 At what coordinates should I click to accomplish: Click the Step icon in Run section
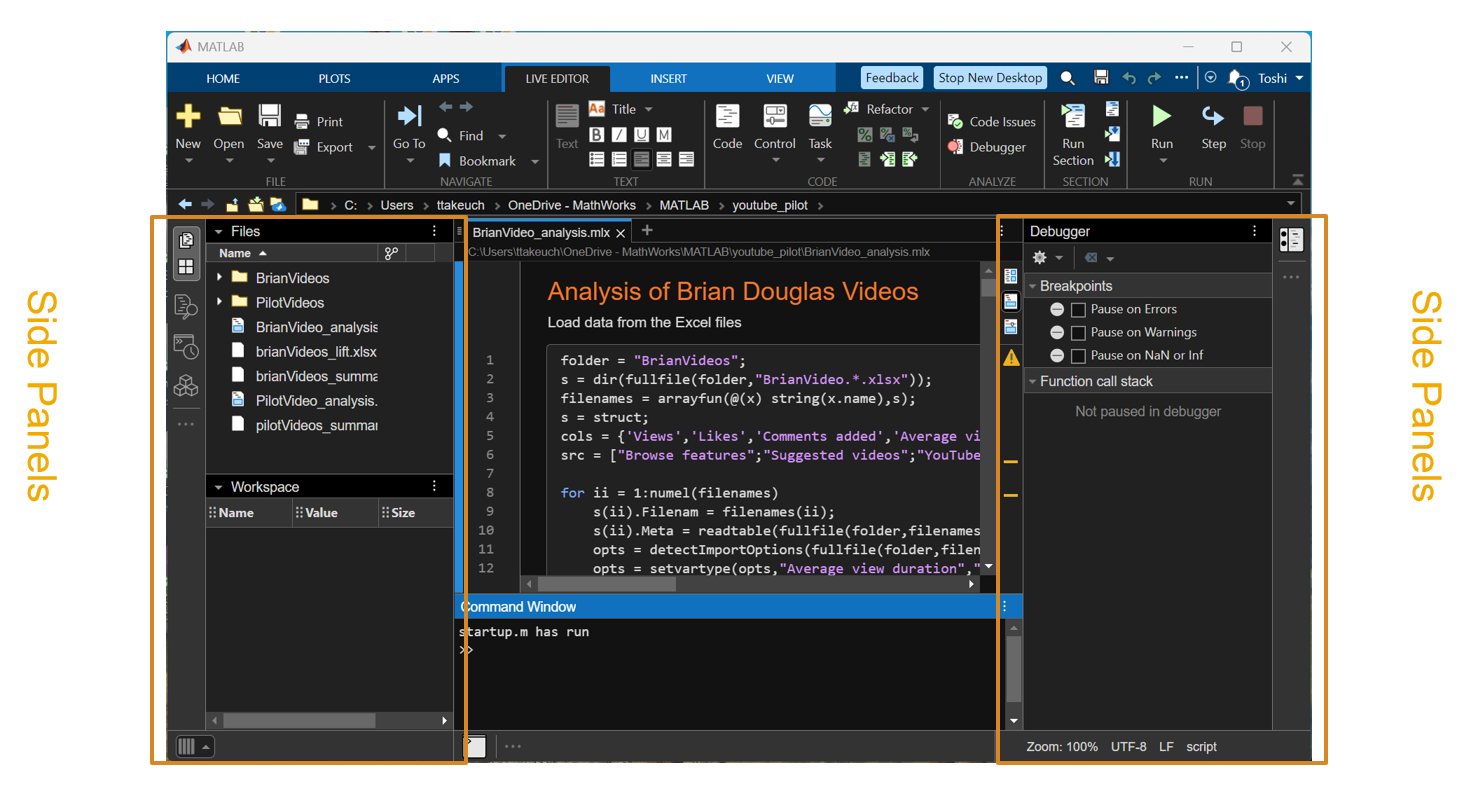1213,117
